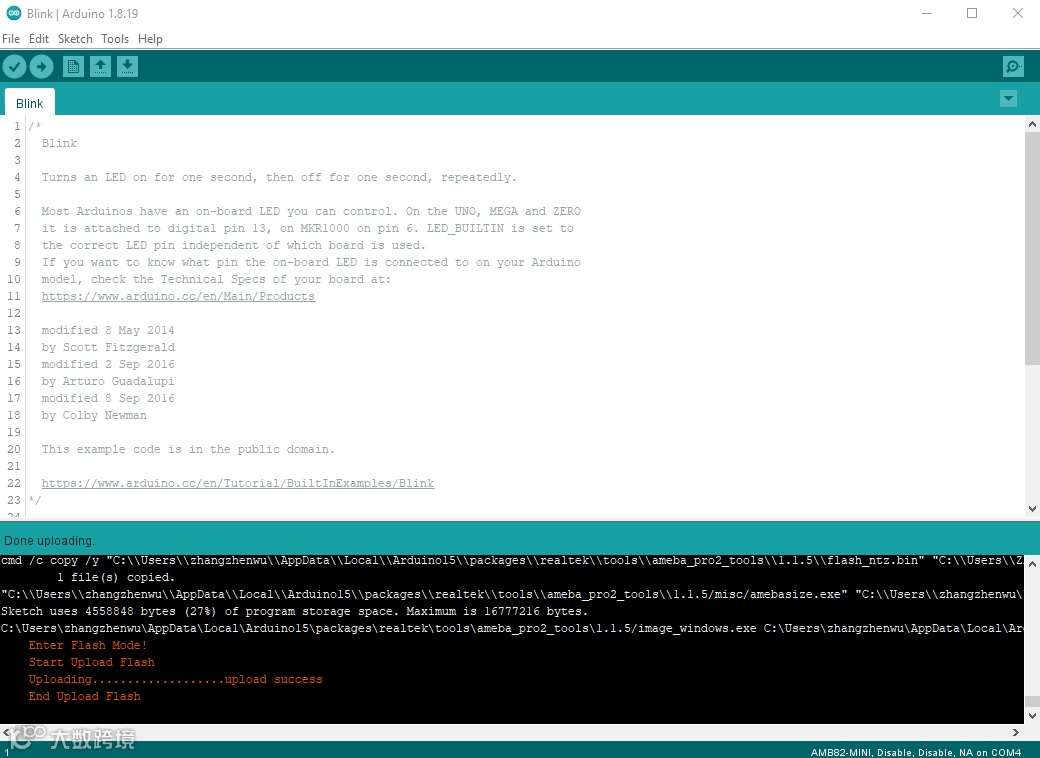Image resolution: width=1040 pixels, height=758 pixels.
Task: Click the cmd /c copy console line
Action: click(511, 560)
